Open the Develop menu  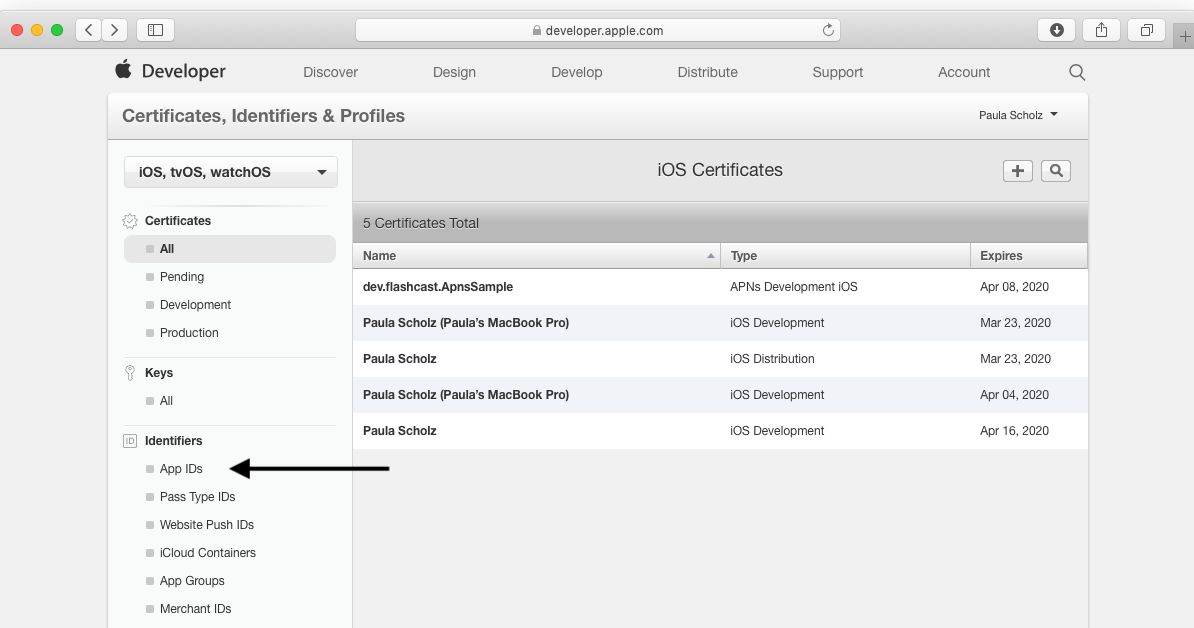pos(576,72)
